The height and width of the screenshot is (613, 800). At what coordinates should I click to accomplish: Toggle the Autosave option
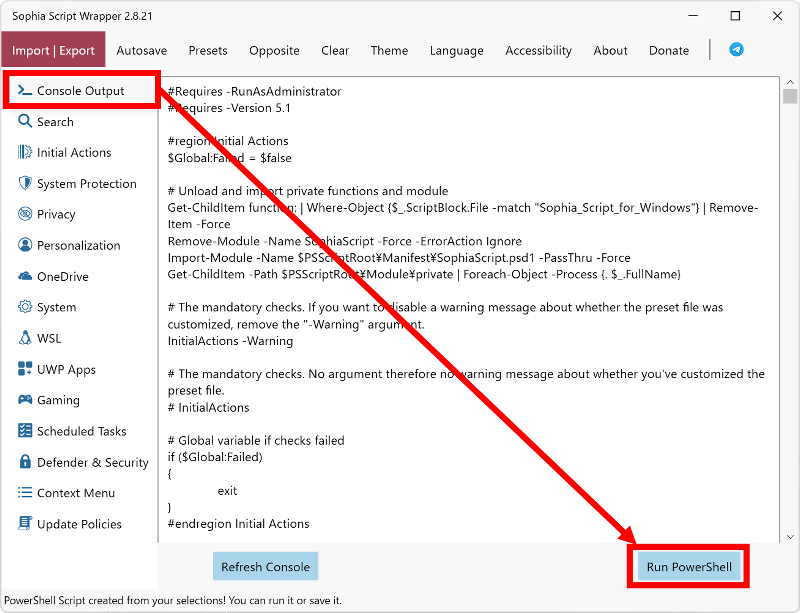click(142, 50)
